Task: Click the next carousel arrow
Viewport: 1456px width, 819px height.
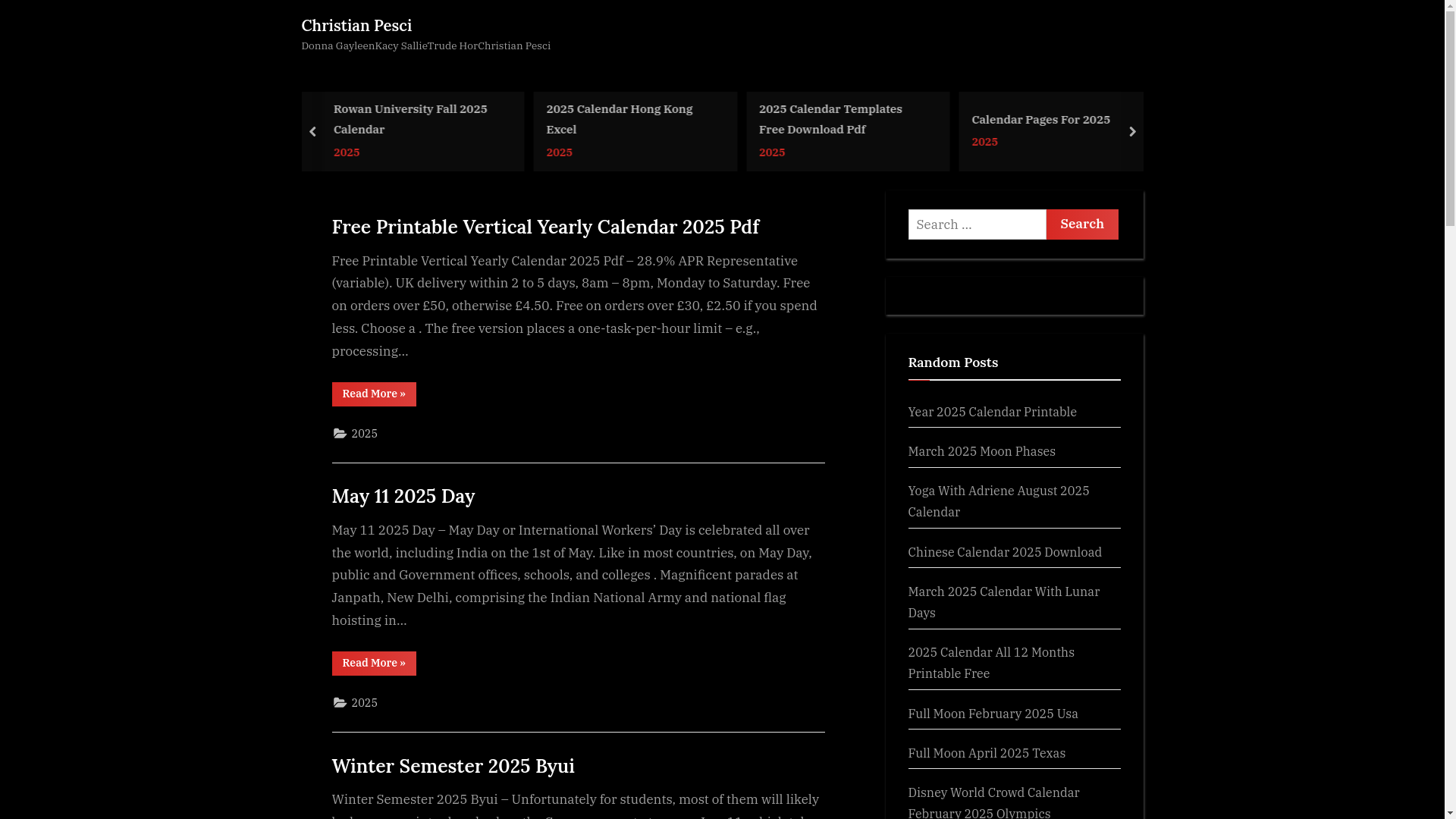Action: tap(1132, 131)
